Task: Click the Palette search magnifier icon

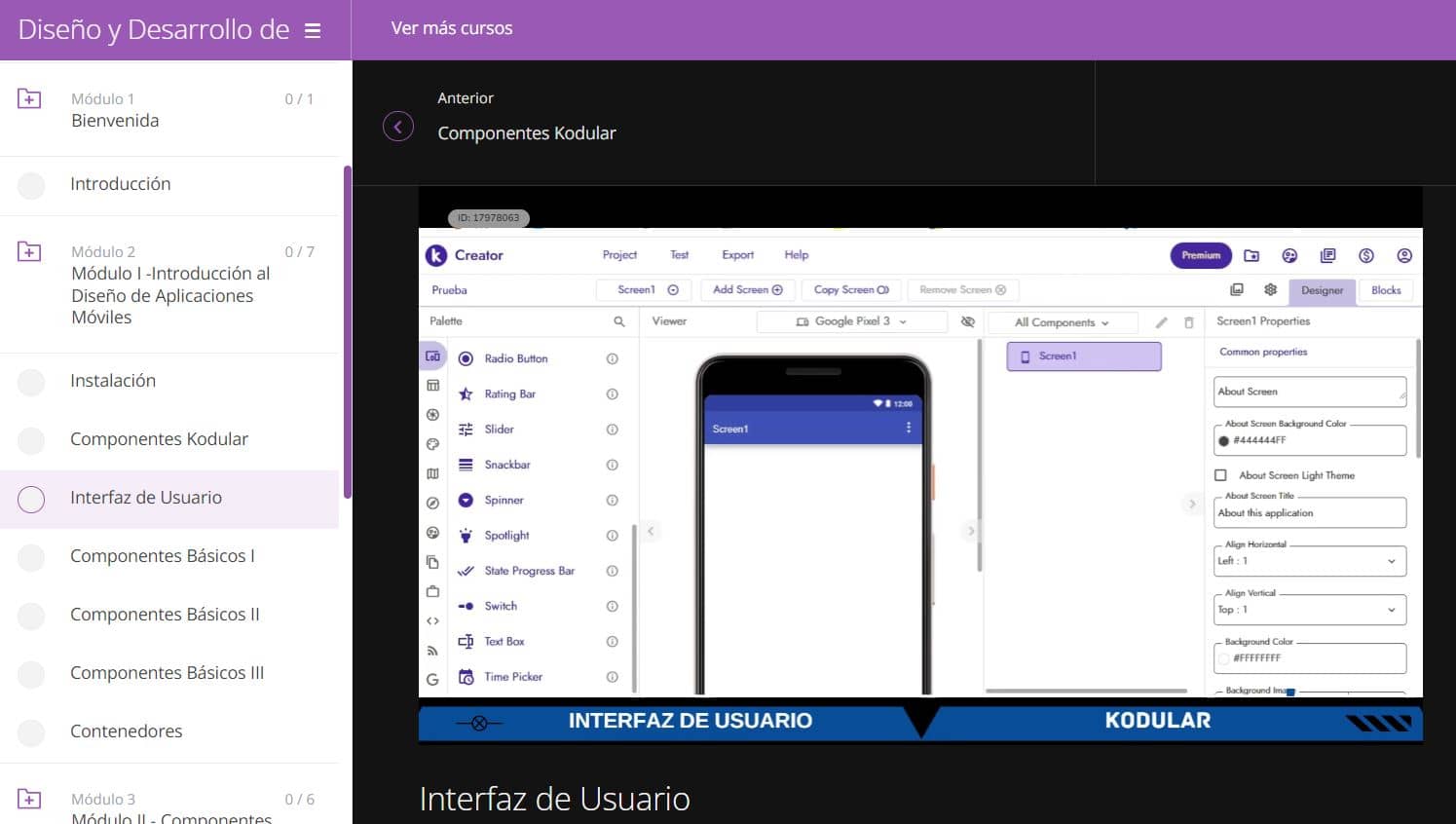Action: 618,321
